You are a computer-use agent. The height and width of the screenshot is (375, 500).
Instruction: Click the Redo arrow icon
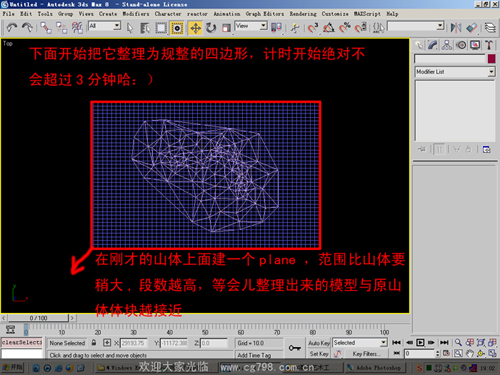[27, 28]
